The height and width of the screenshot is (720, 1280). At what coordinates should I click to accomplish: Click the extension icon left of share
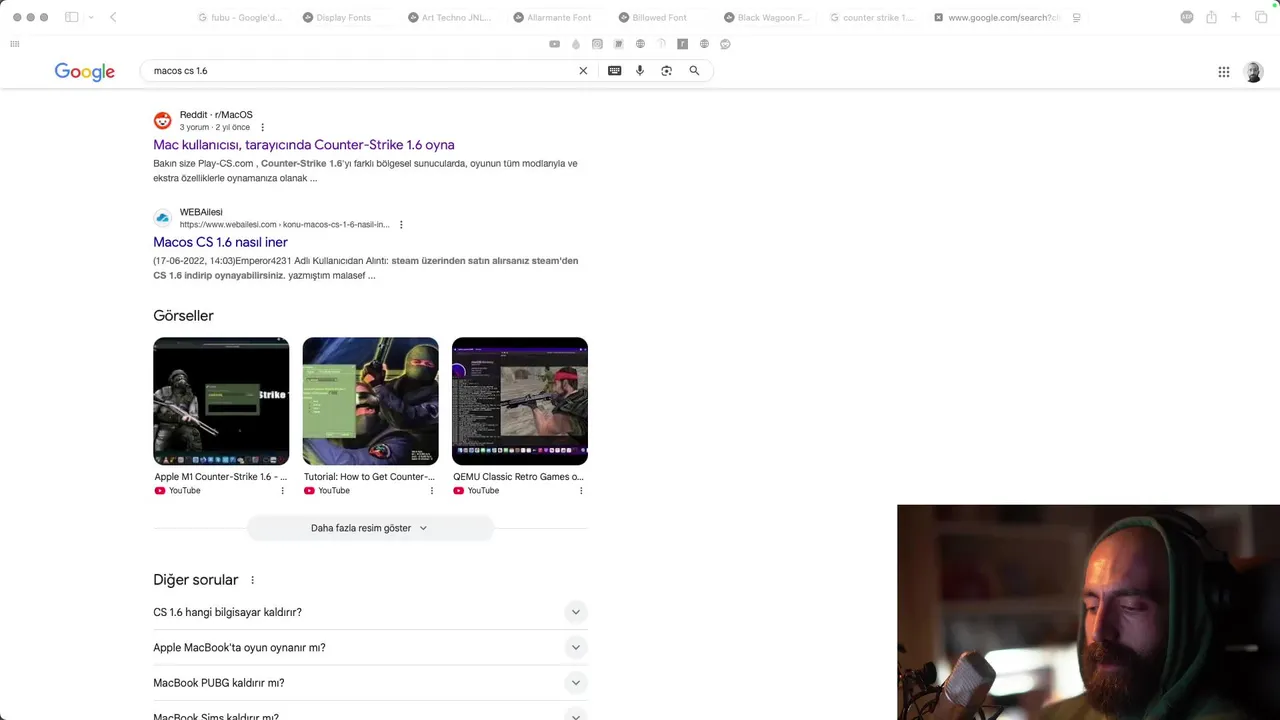pyautogui.click(x=1187, y=17)
